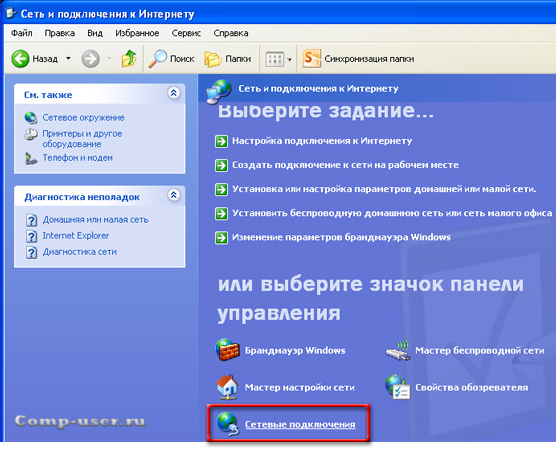The image size is (556, 451).
Task: Select Установка или настройка параметров домашней сети
Action: click(x=384, y=189)
